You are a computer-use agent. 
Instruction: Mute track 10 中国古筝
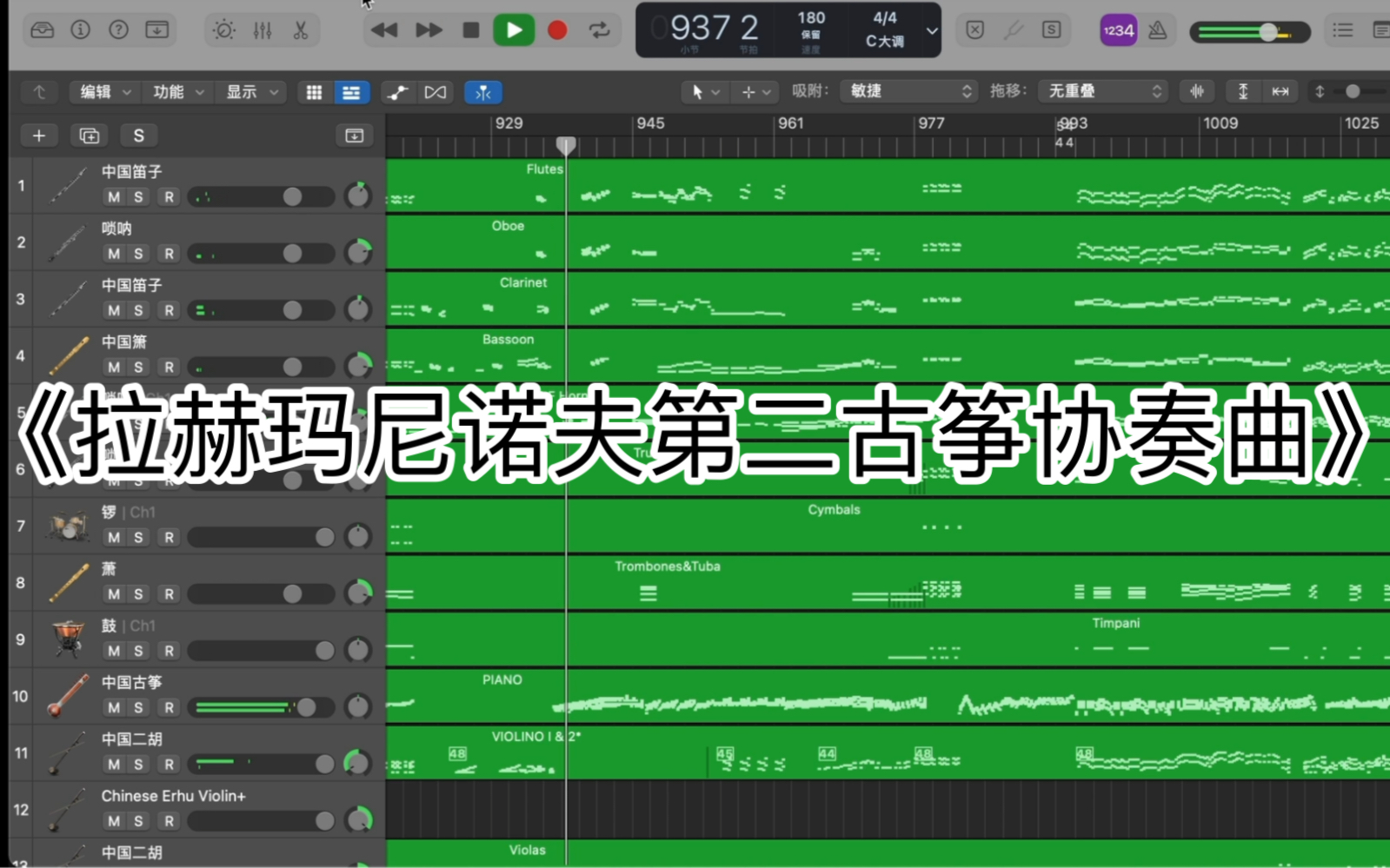[114, 708]
